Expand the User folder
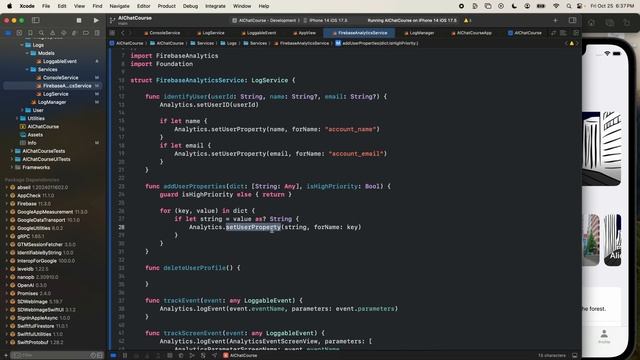The width and height of the screenshot is (640, 360). (x=22, y=110)
